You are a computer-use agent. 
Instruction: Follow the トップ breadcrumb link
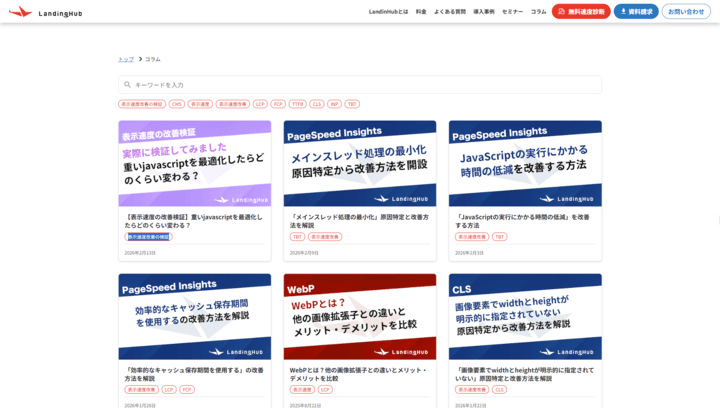[x=126, y=59]
